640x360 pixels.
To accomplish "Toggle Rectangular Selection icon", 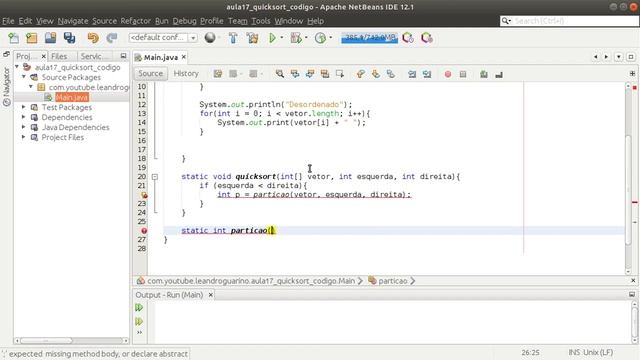I will (x=340, y=74).
